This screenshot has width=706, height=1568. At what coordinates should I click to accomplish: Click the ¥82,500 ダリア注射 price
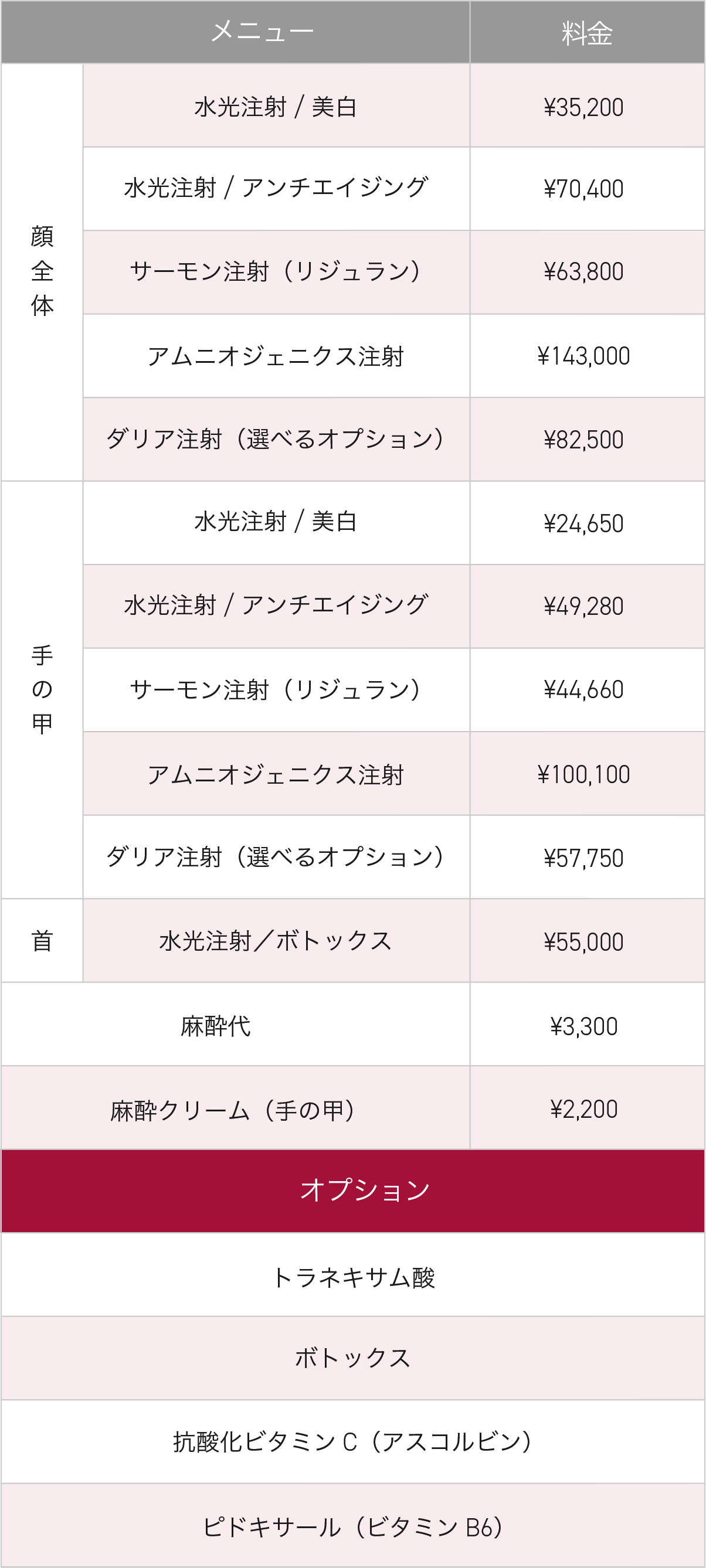pos(583,440)
